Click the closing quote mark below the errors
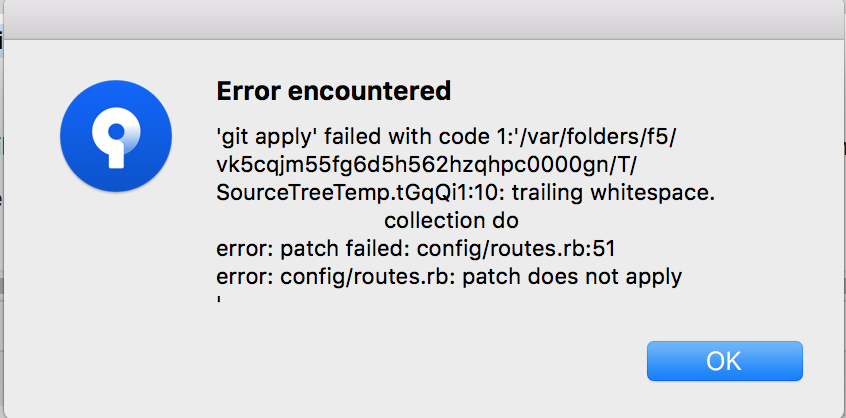 click(219, 298)
